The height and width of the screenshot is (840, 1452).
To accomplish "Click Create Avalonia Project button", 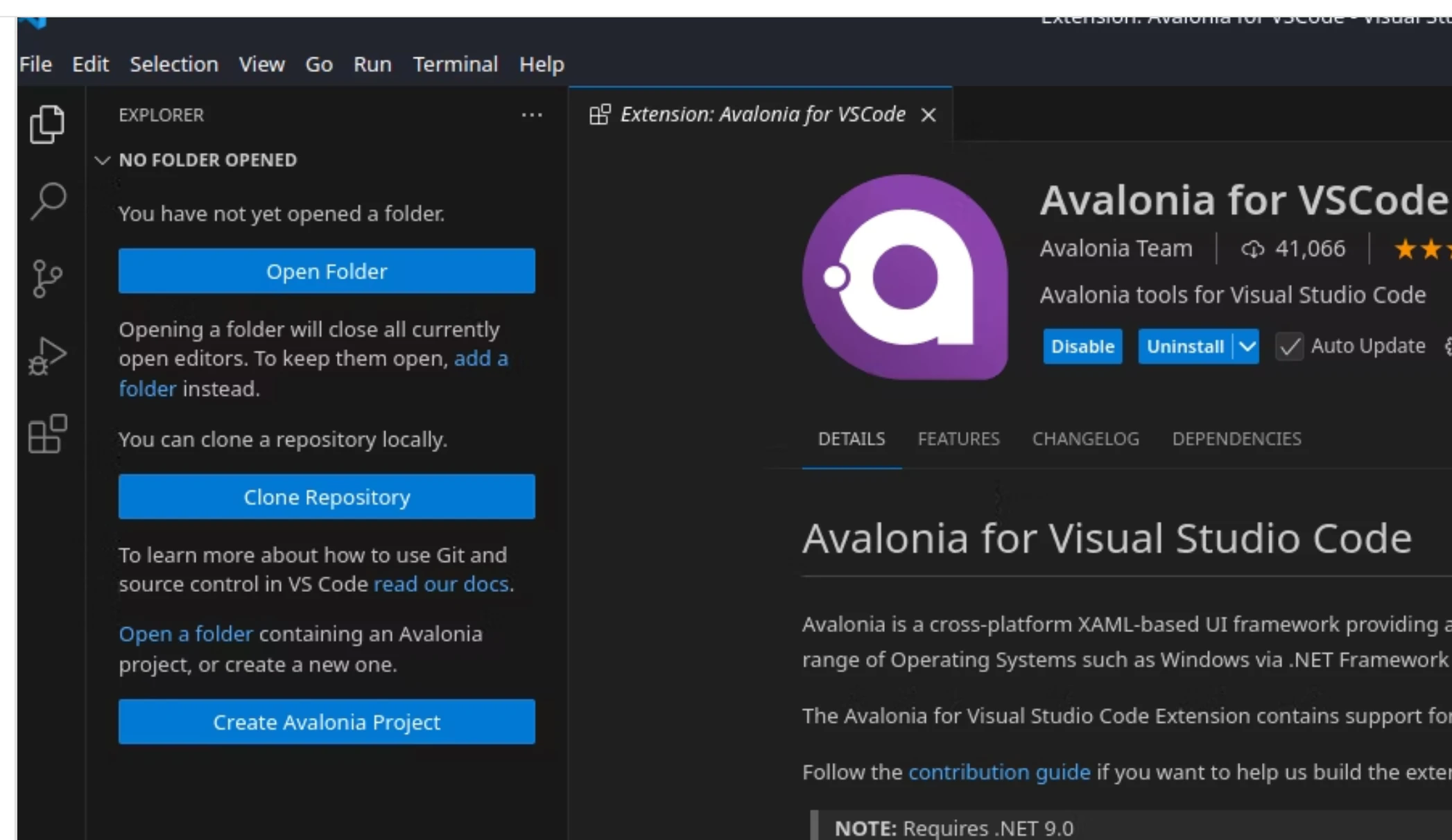I will [x=327, y=722].
